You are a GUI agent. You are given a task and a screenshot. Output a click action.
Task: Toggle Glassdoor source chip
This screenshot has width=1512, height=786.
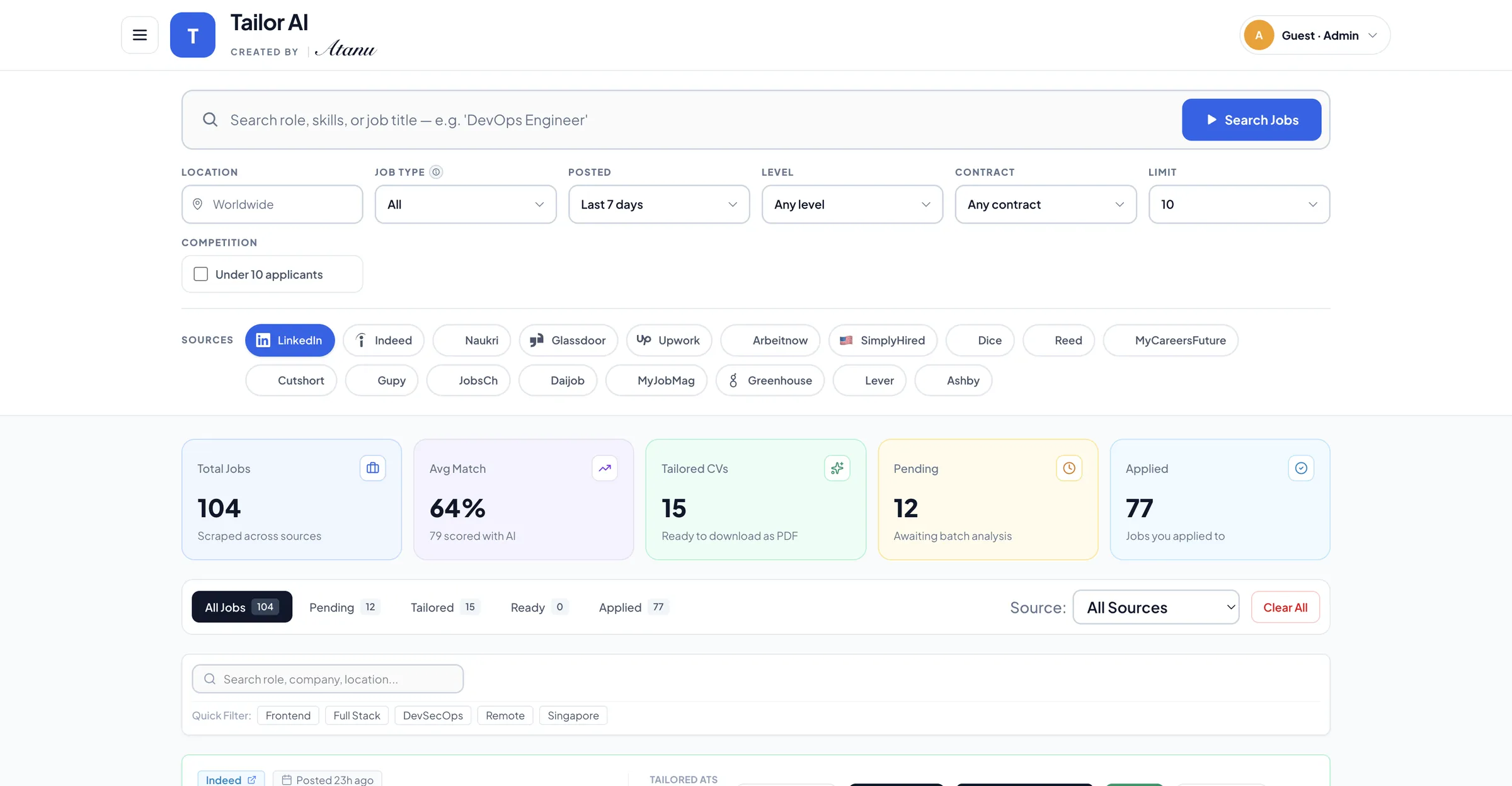pos(568,340)
